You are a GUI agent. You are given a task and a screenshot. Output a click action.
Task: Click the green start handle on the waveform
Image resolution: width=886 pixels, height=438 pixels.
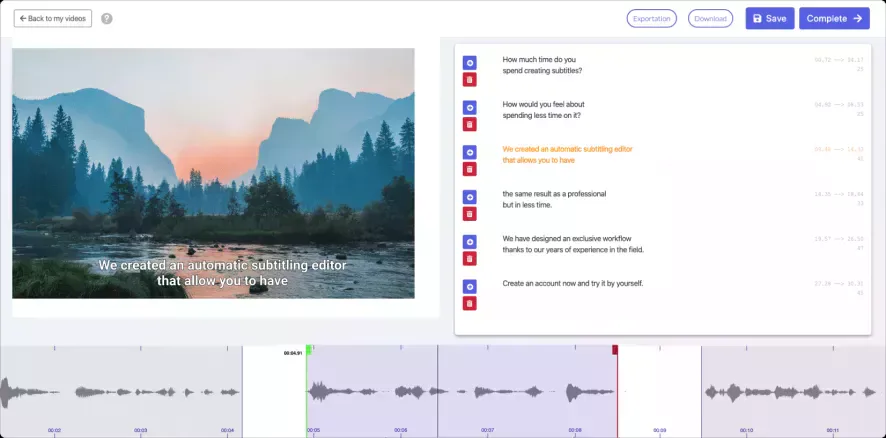[309, 350]
